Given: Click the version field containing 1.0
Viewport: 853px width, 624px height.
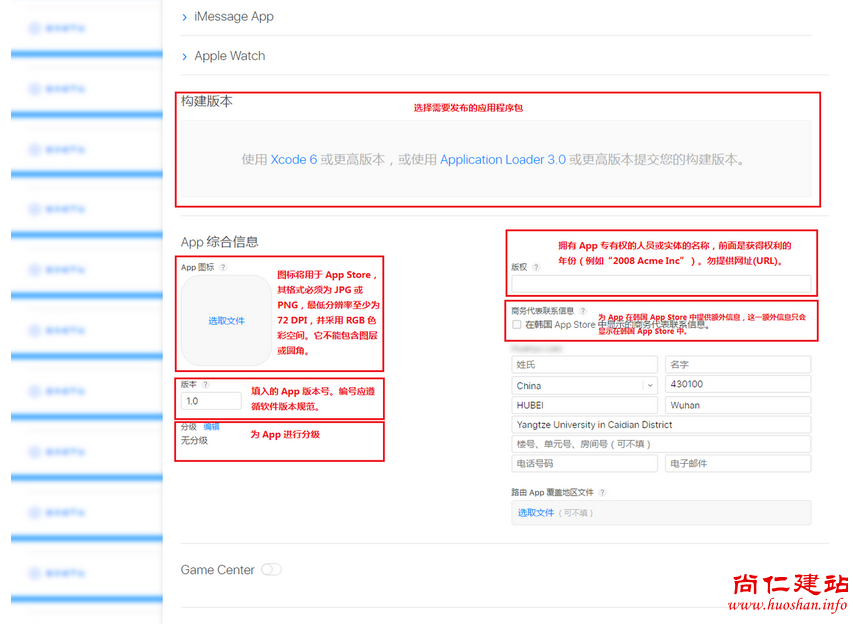Looking at the screenshot, I should coord(211,401).
